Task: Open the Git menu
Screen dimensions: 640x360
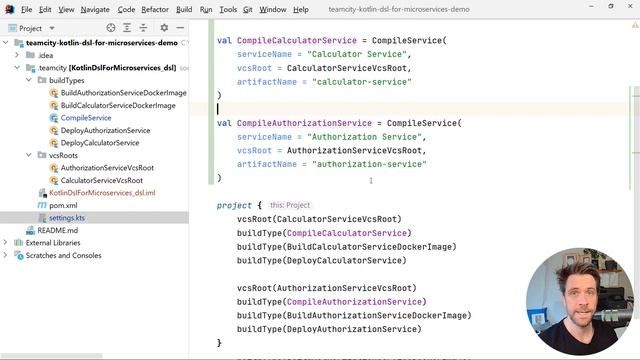Action: 248,9
